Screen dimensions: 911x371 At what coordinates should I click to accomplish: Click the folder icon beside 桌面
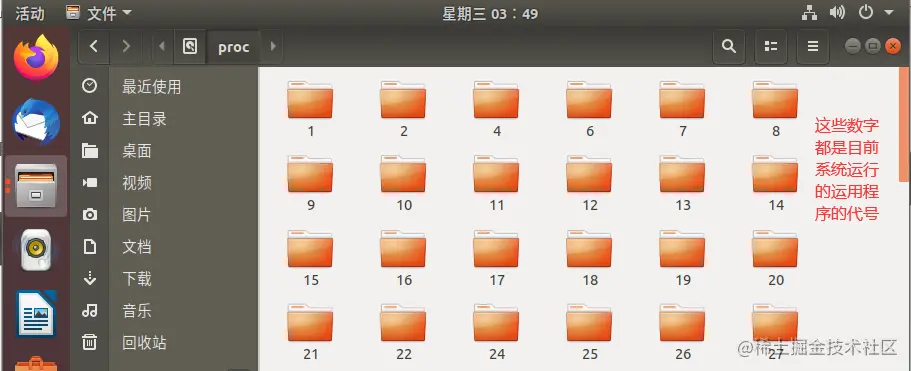pos(89,151)
